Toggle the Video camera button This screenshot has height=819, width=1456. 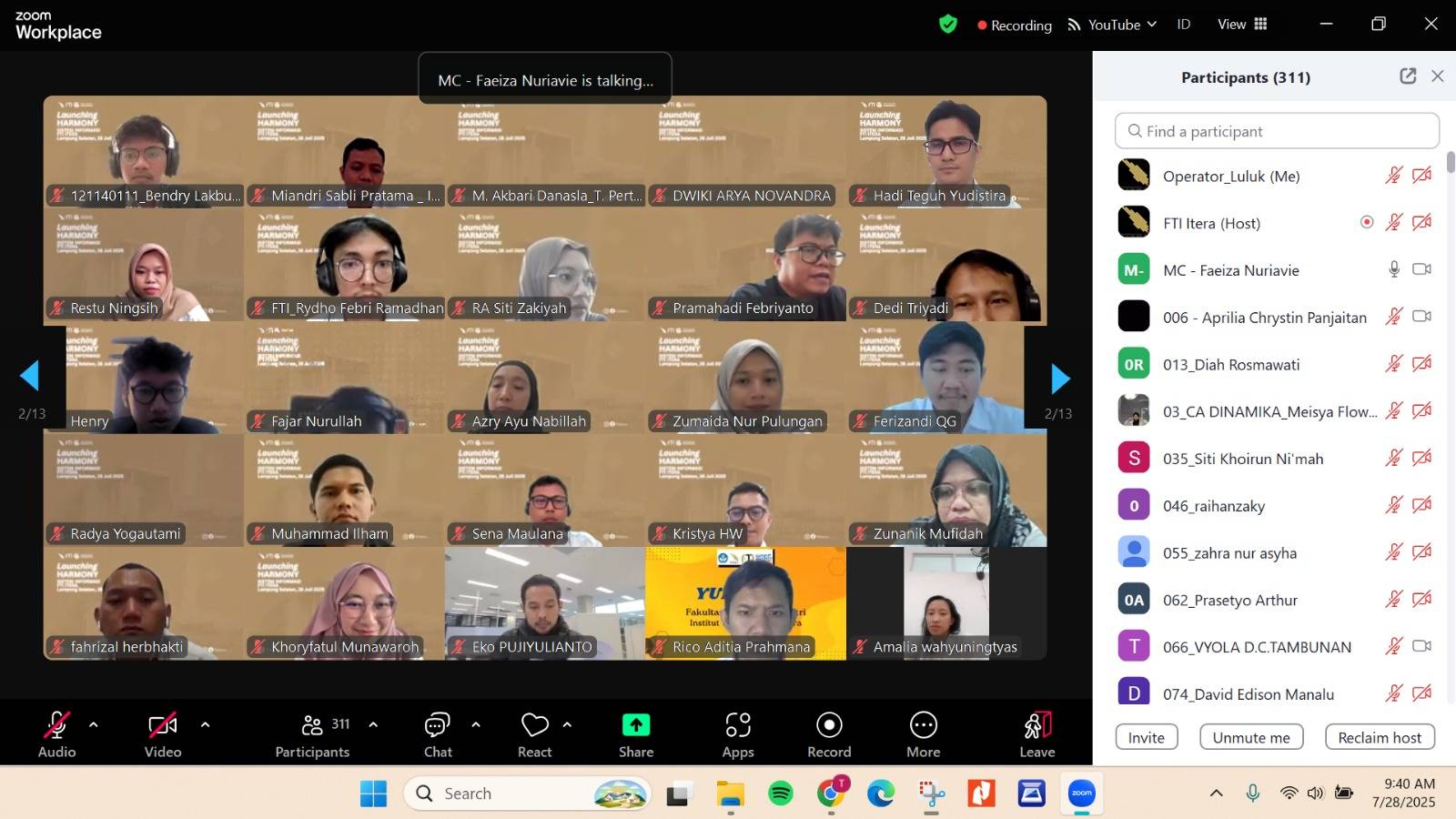tap(163, 725)
